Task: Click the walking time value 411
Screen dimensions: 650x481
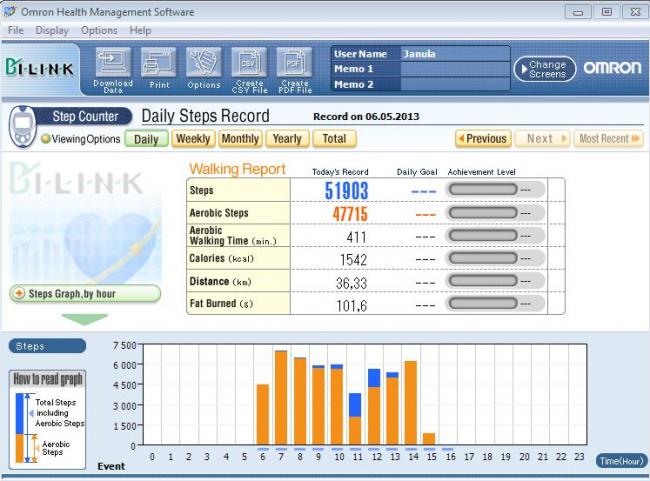Action: click(x=356, y=237)
